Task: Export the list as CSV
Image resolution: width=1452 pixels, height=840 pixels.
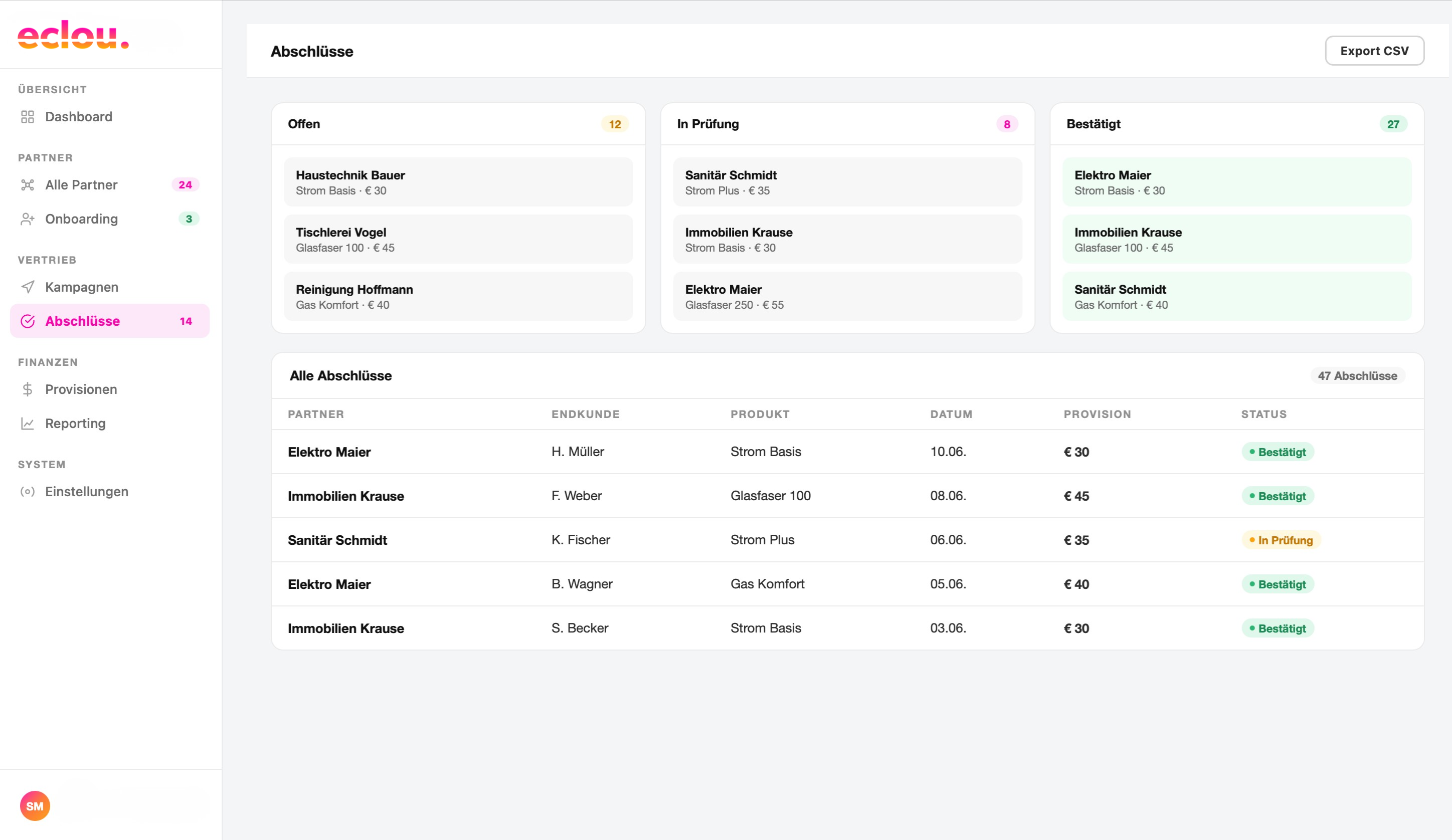Action: pos(1375,51)
